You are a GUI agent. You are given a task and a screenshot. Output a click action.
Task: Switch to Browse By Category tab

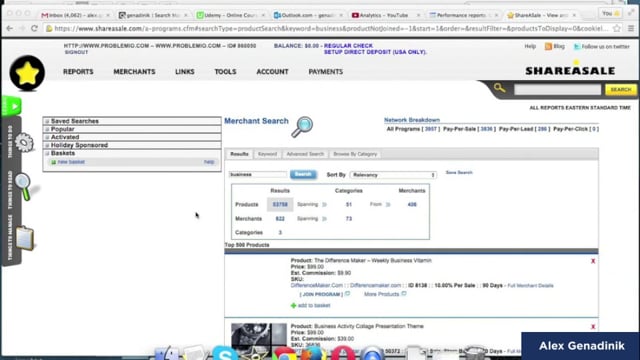click(x=355, y=154)
